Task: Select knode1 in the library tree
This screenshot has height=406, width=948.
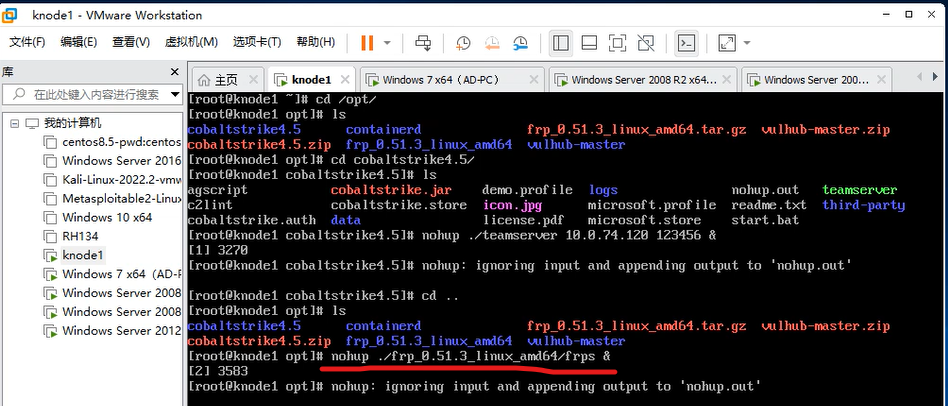Action: (x=82, y=255)
